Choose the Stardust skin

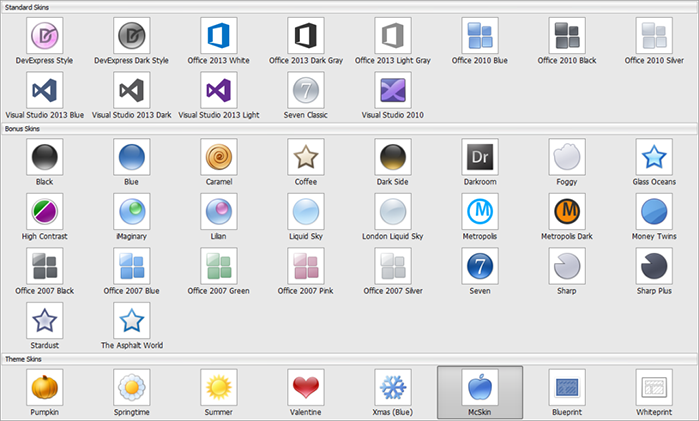click(x=45, y=320)
